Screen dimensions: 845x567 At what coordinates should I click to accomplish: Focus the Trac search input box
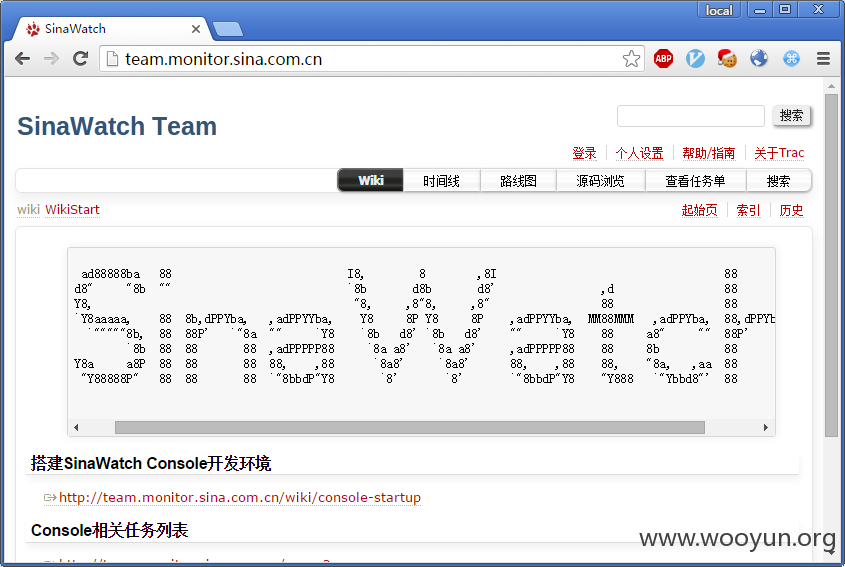coord(690,116)
